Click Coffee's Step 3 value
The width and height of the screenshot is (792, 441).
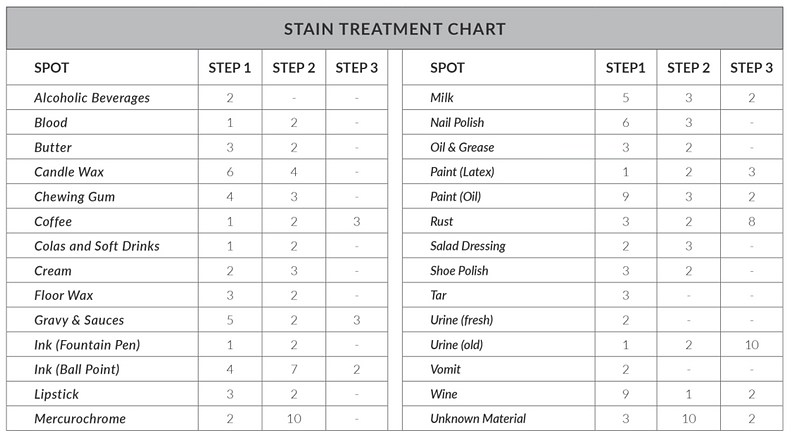point(357,221)
